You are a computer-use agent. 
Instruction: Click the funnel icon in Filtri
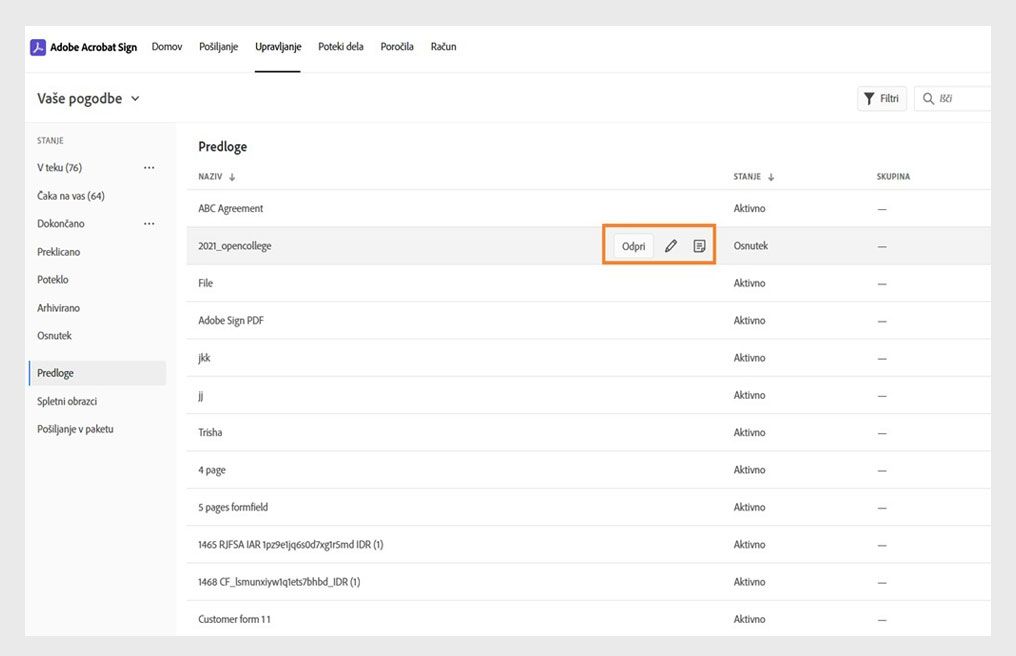click(869, 99)
